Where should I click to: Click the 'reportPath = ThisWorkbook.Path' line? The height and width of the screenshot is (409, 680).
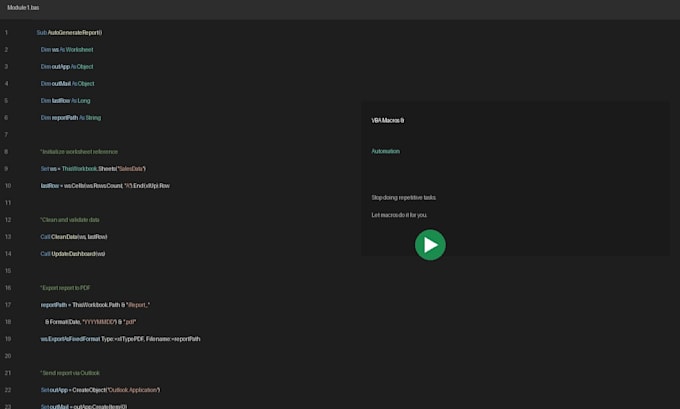[95, 305]
